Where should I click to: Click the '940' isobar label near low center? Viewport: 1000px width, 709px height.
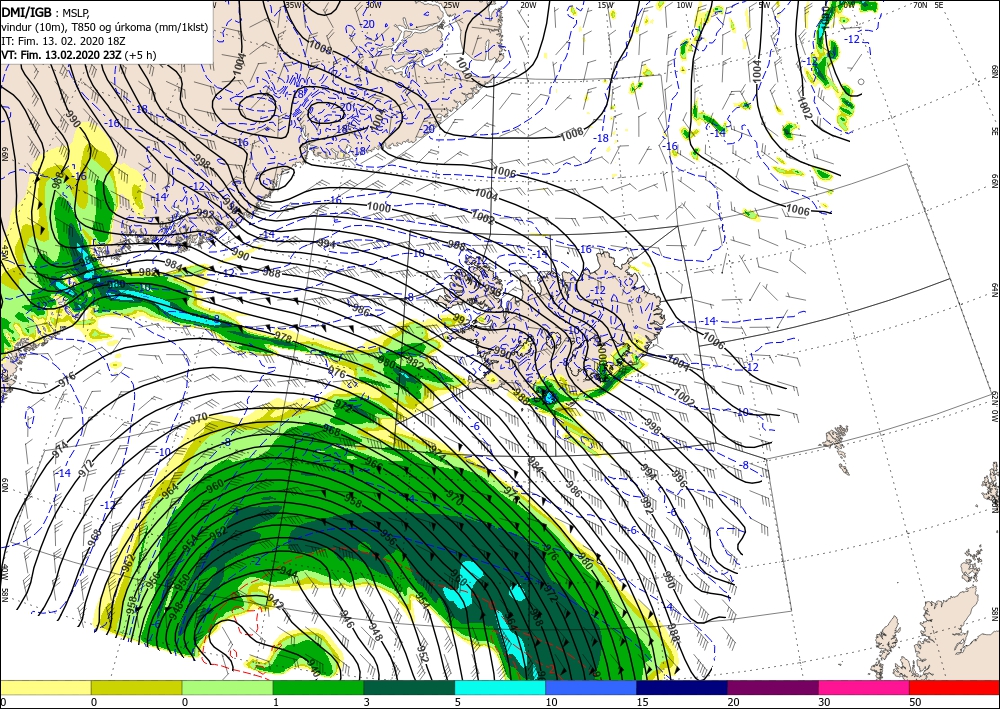(x=313, y=668)
